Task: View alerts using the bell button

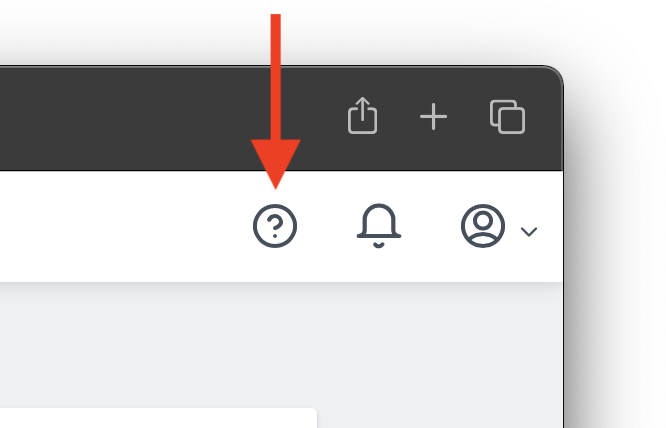Action: (x=378, y=225)
